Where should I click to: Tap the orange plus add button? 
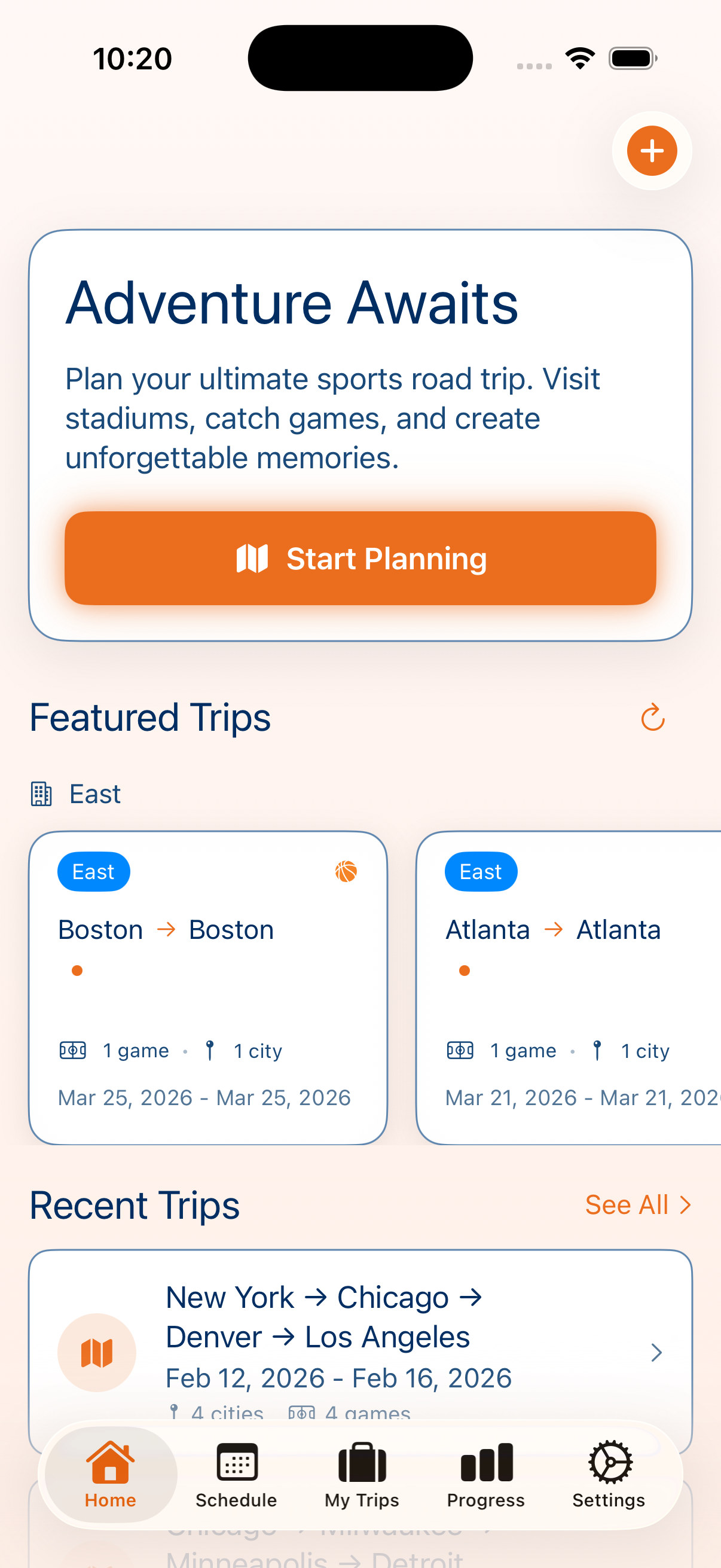652,150
